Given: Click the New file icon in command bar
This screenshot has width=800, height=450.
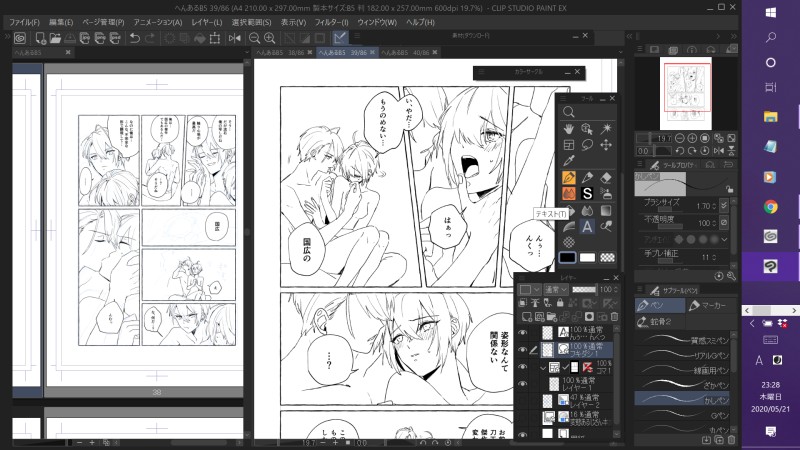Looking at the screenshot, I should 40,38.
